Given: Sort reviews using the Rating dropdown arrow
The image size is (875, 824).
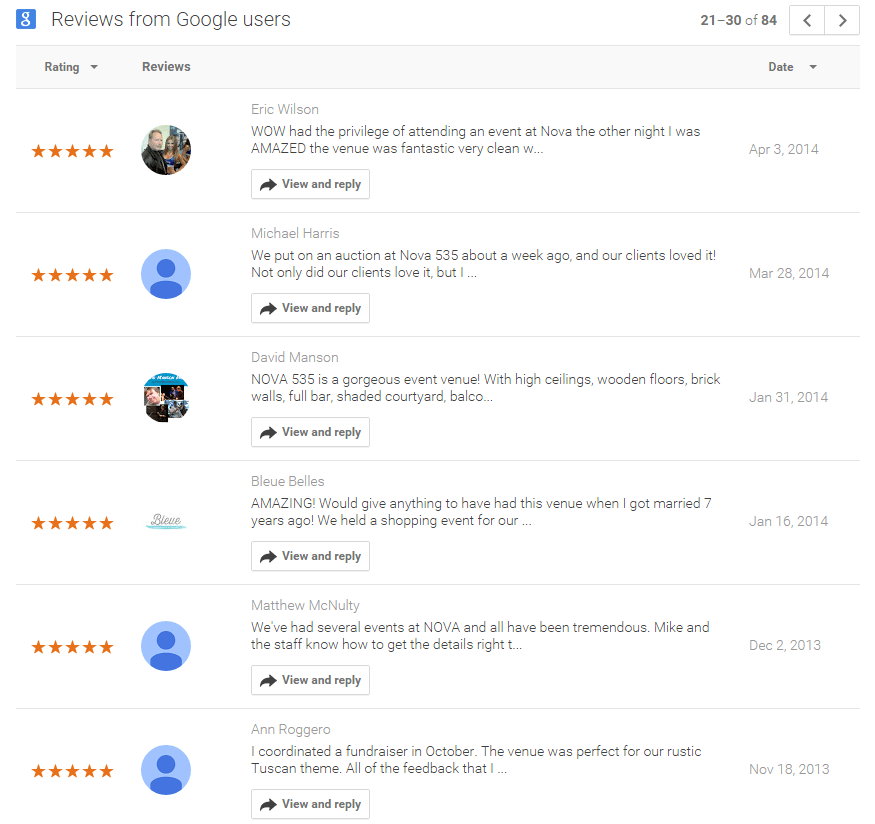Looking at the screenshot, I should tap(94, 67).
